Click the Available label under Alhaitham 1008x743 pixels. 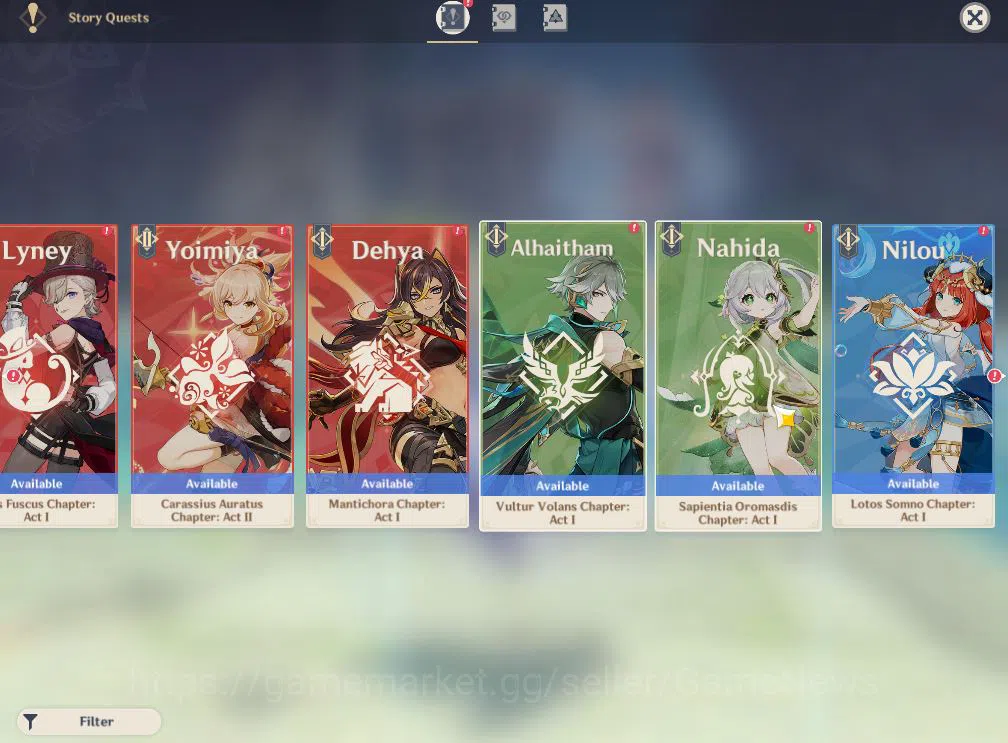click(562, 486)
